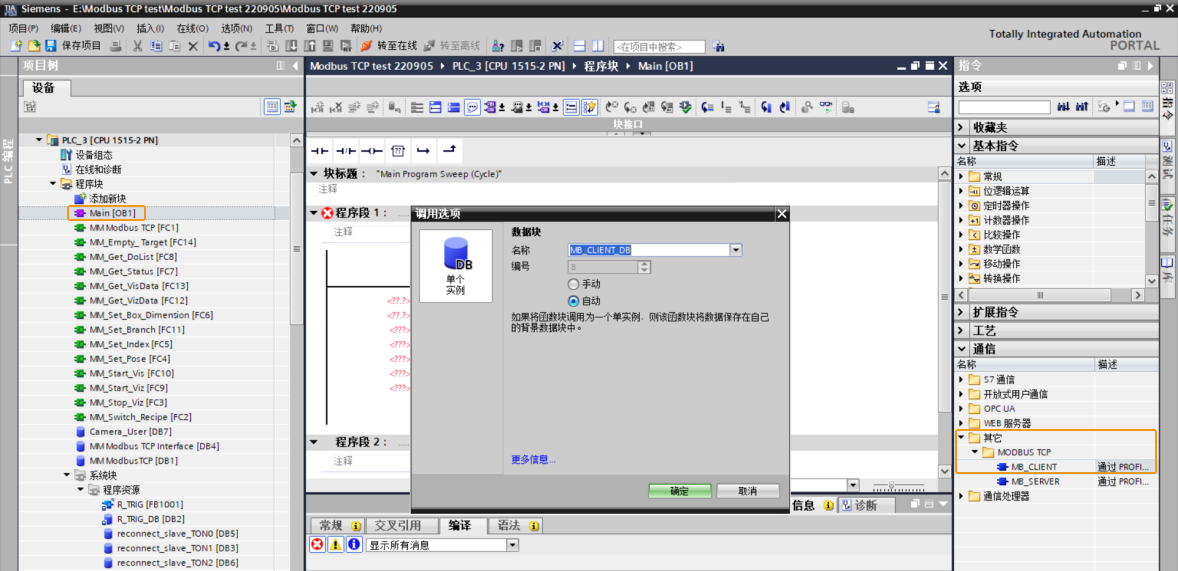Select MB_SERVER instruction in list
The height and width of the screenshot is (571, 1178).
[x=1035, y=482]
